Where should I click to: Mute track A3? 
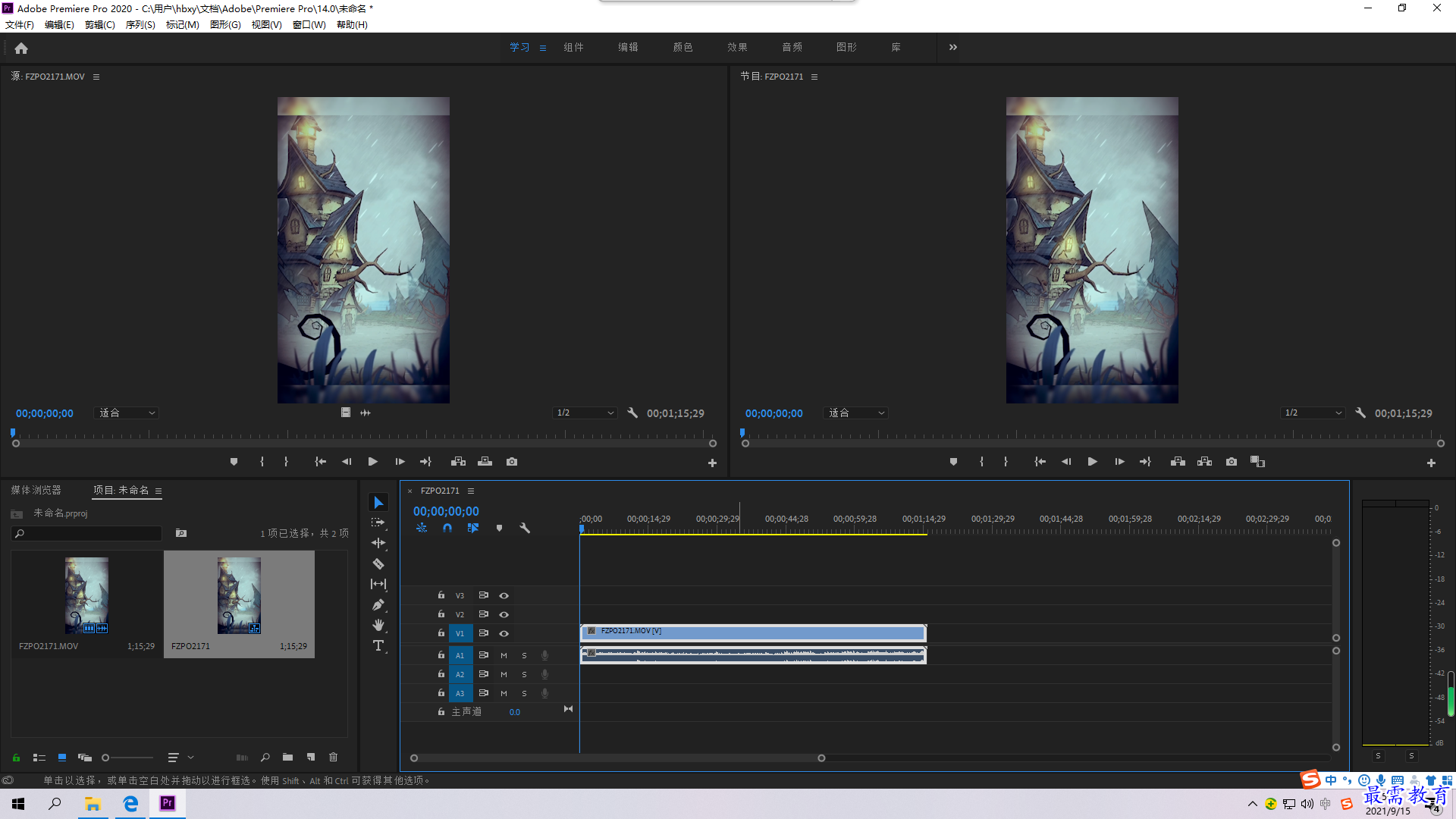[504, 694]
